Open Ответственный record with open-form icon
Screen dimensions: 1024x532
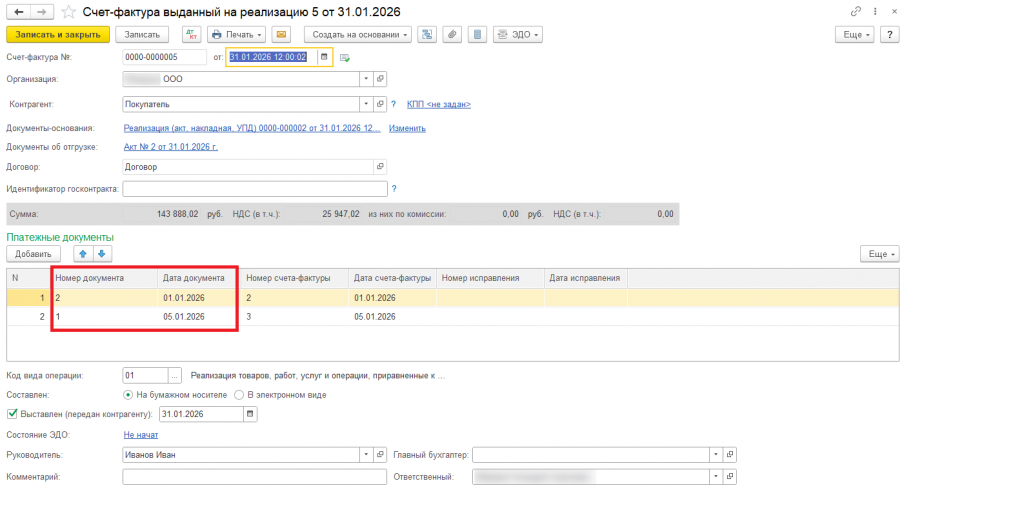coord(730,477)
